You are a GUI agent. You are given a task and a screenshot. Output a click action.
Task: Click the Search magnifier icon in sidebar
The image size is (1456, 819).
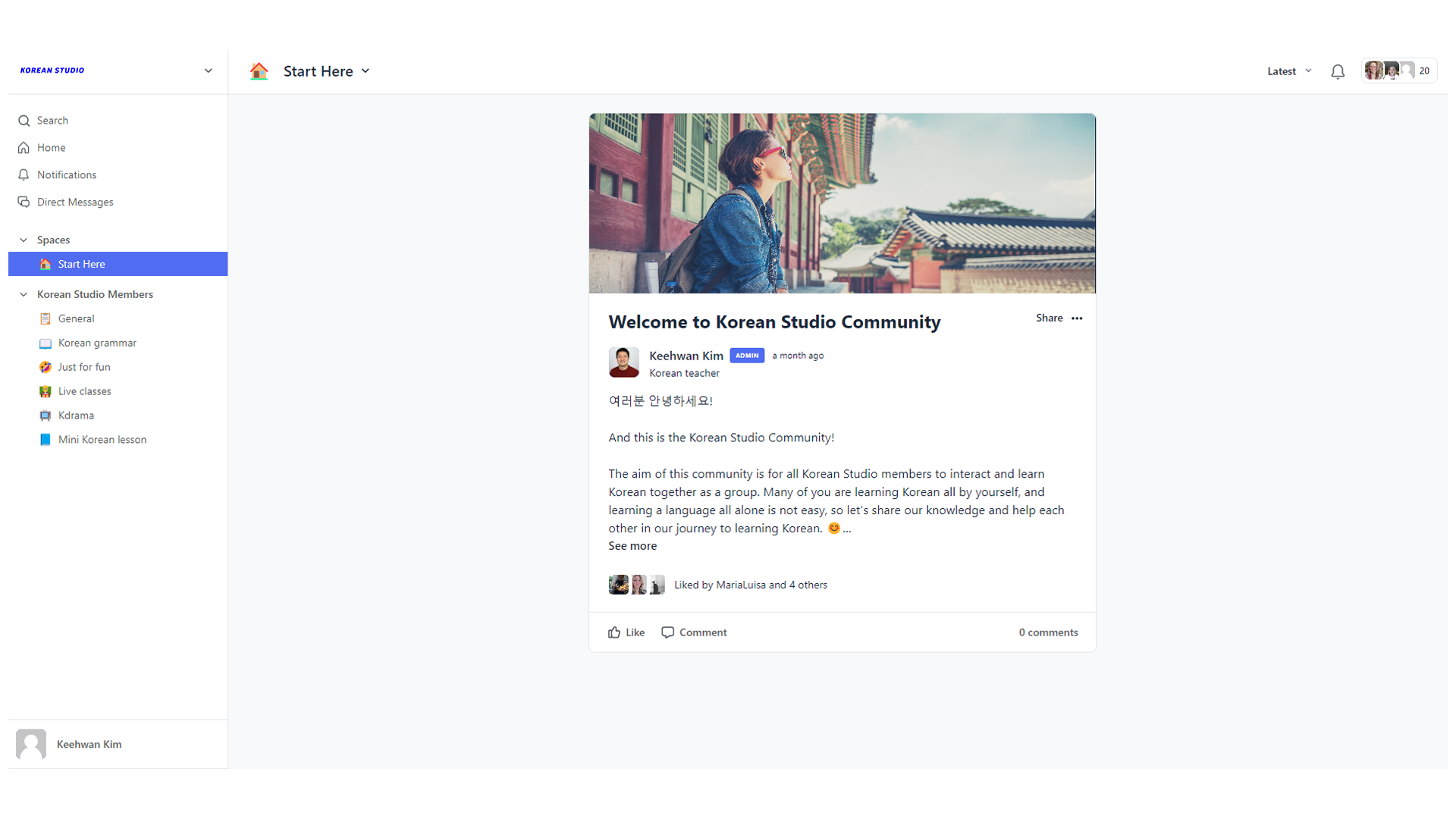click(x=24, y=121)
